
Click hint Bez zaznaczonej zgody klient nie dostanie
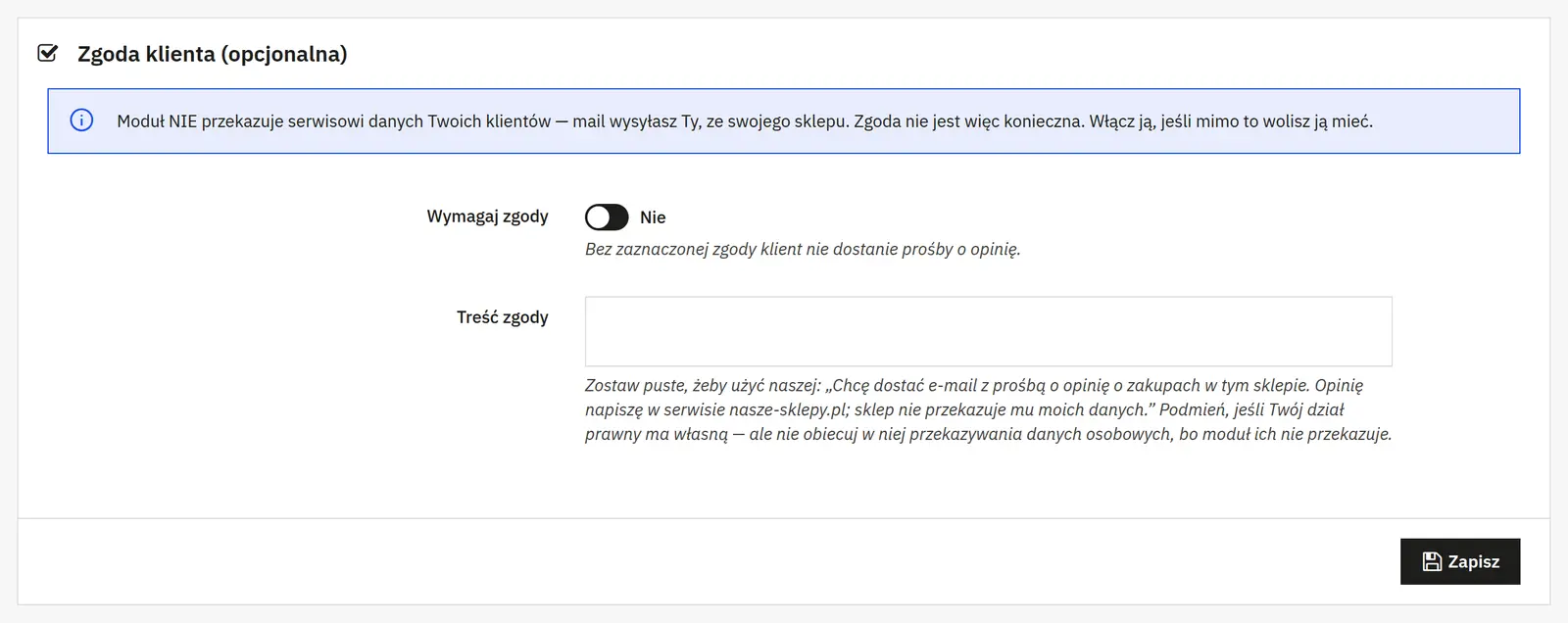803,249
